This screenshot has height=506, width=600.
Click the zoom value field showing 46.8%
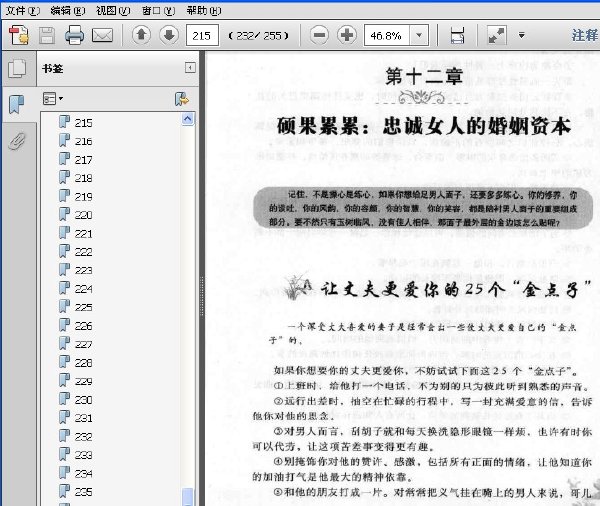[386, 36]
